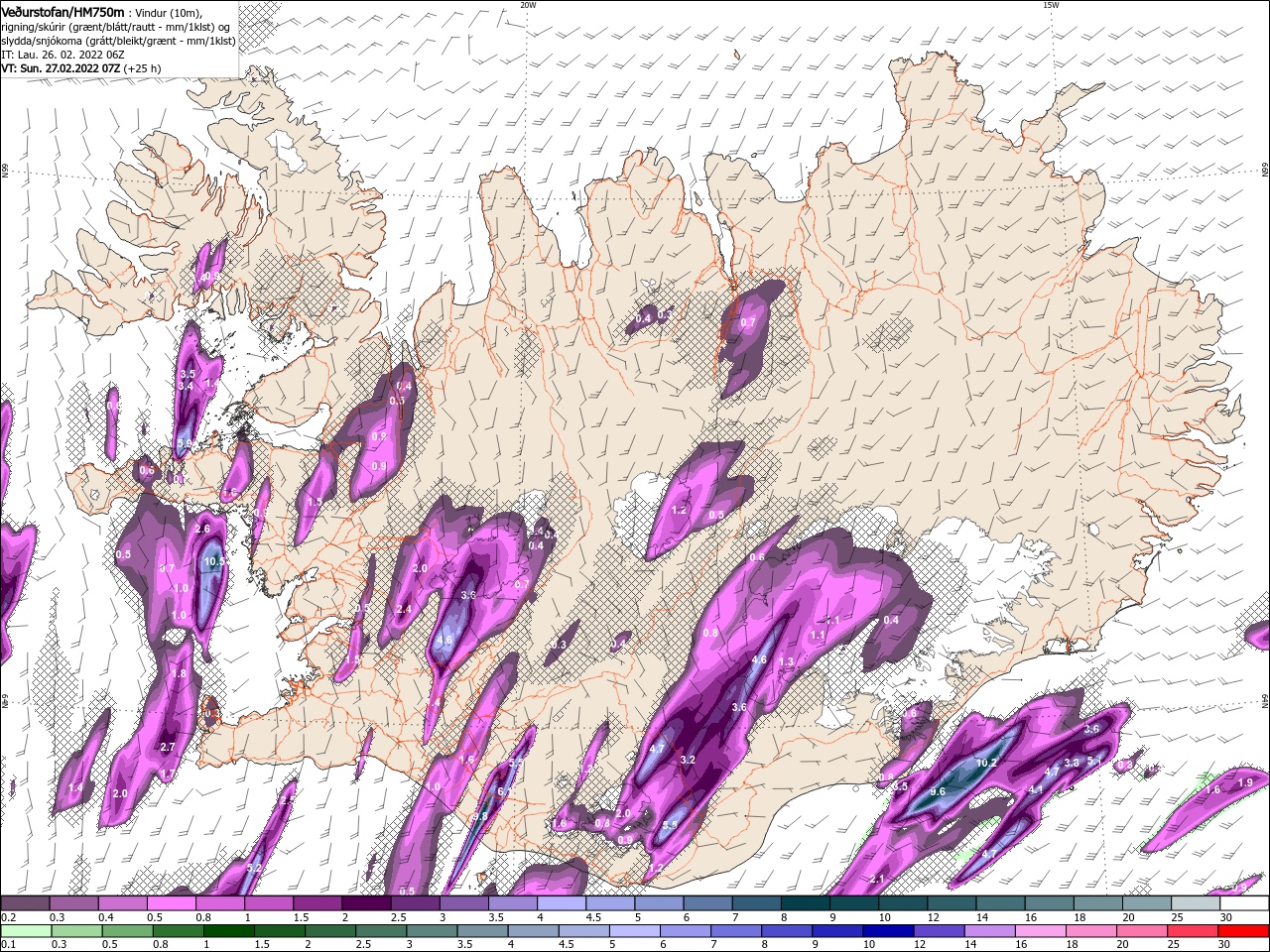Click the 5.9 precipitation value in the west
This screenshot has width=1270, height=952.
[186, 444]
